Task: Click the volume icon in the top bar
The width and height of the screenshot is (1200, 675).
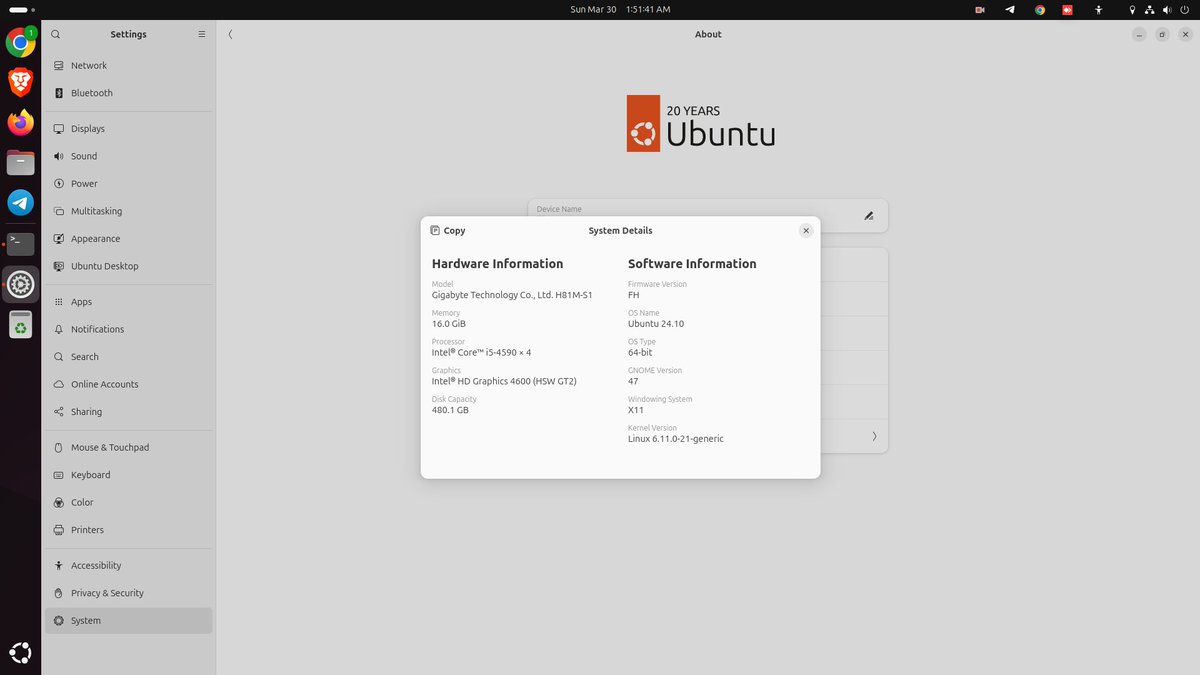Action: [1167, 9]
